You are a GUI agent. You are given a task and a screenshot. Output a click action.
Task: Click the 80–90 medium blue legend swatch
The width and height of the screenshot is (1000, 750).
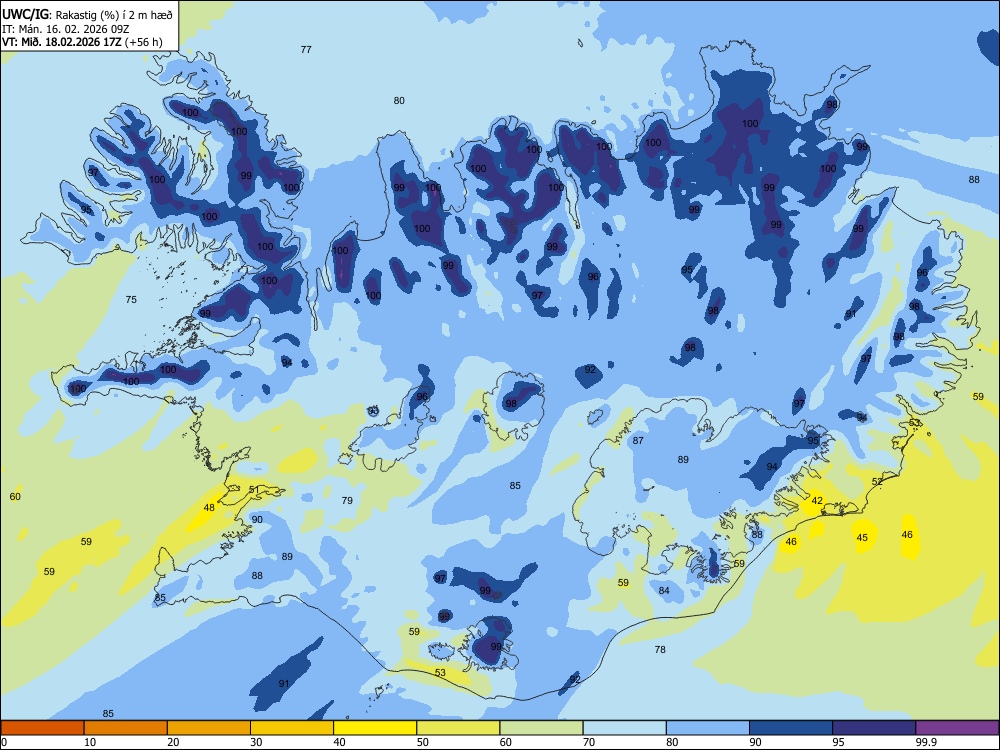click(x=708, y=728)
